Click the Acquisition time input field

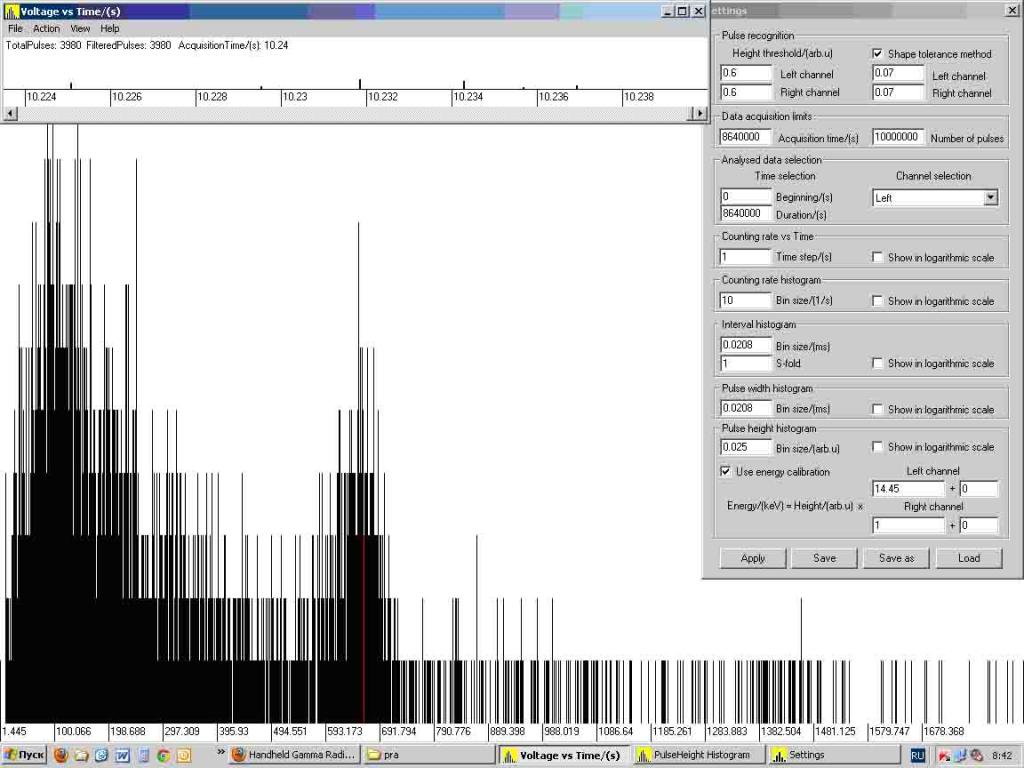pos(746,137)
